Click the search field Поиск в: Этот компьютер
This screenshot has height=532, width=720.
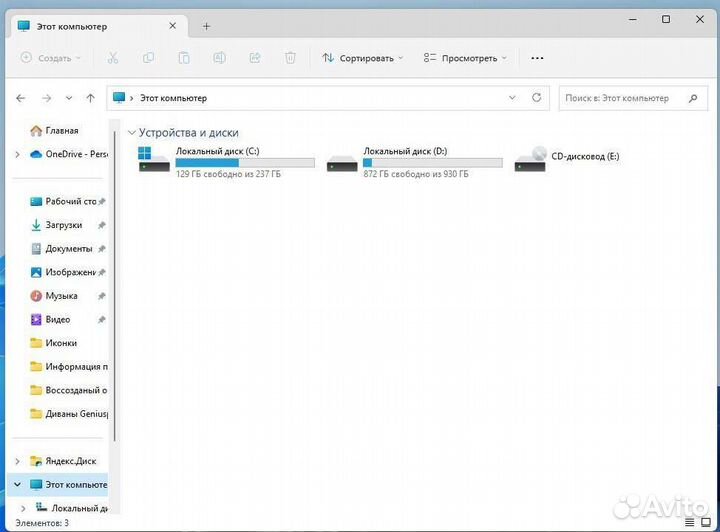pos(622,98)
